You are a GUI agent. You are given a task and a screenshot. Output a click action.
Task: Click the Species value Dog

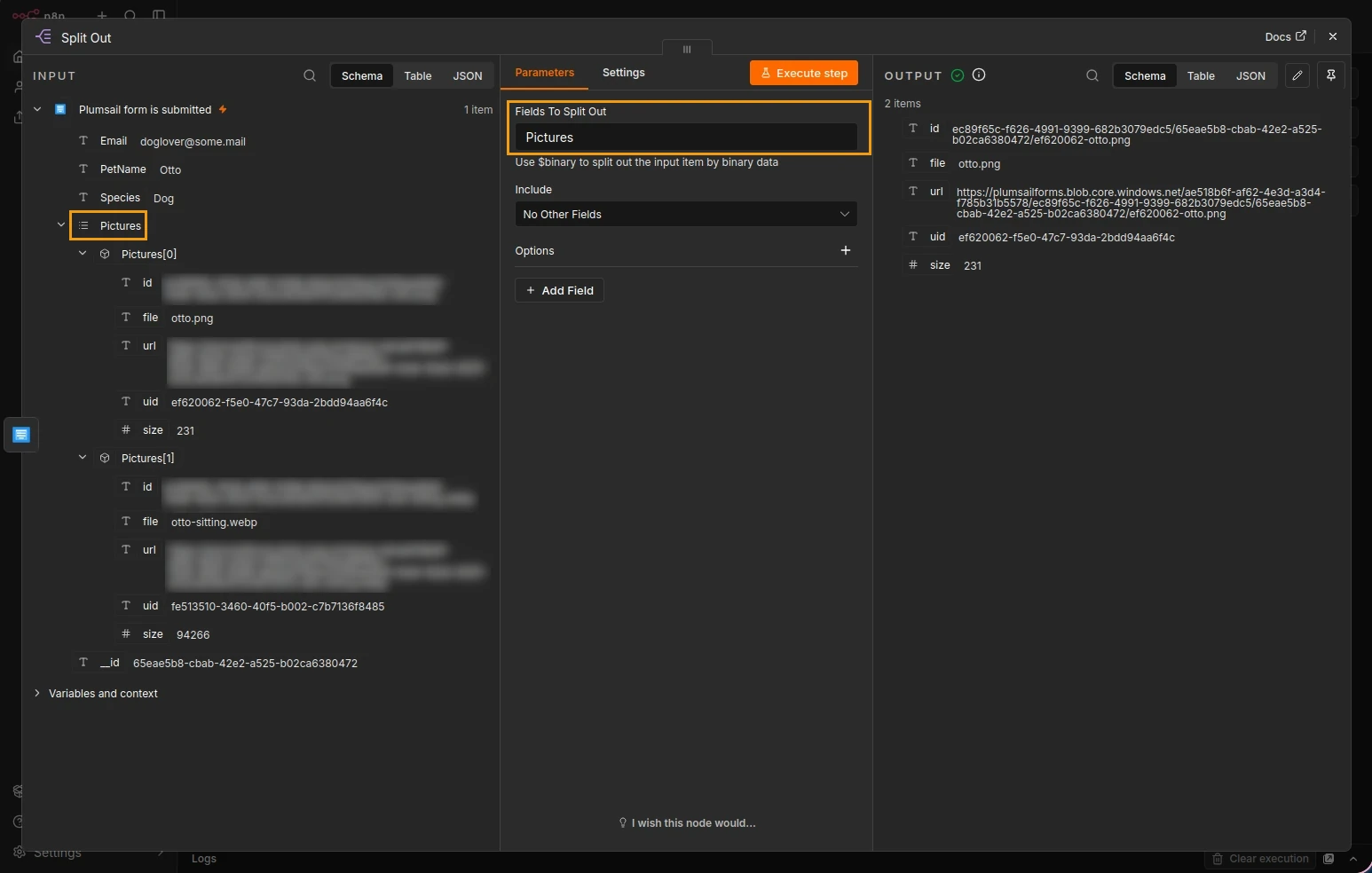(x=164, y=199)
